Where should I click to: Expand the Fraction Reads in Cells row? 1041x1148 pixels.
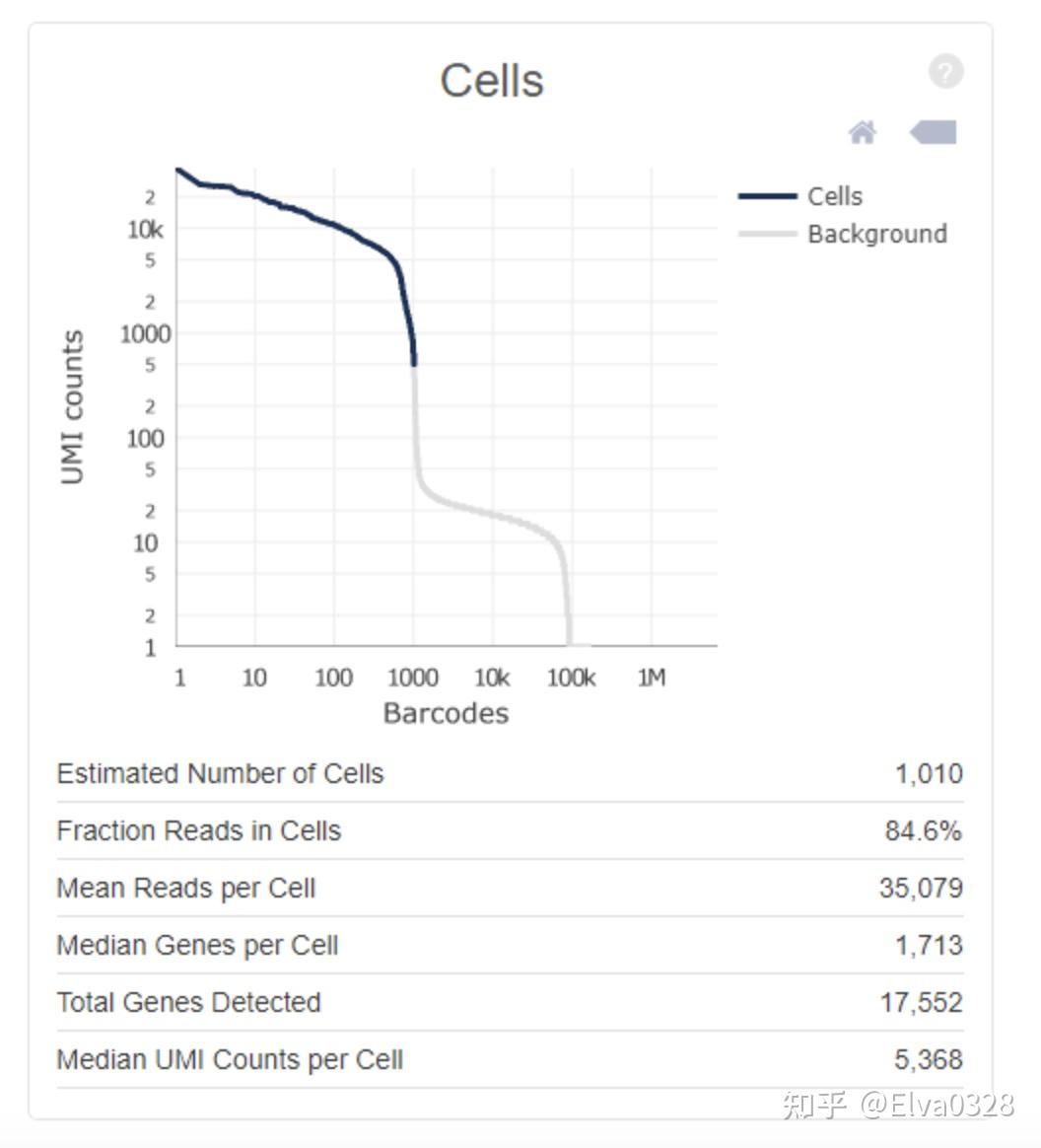coord(199,830)
